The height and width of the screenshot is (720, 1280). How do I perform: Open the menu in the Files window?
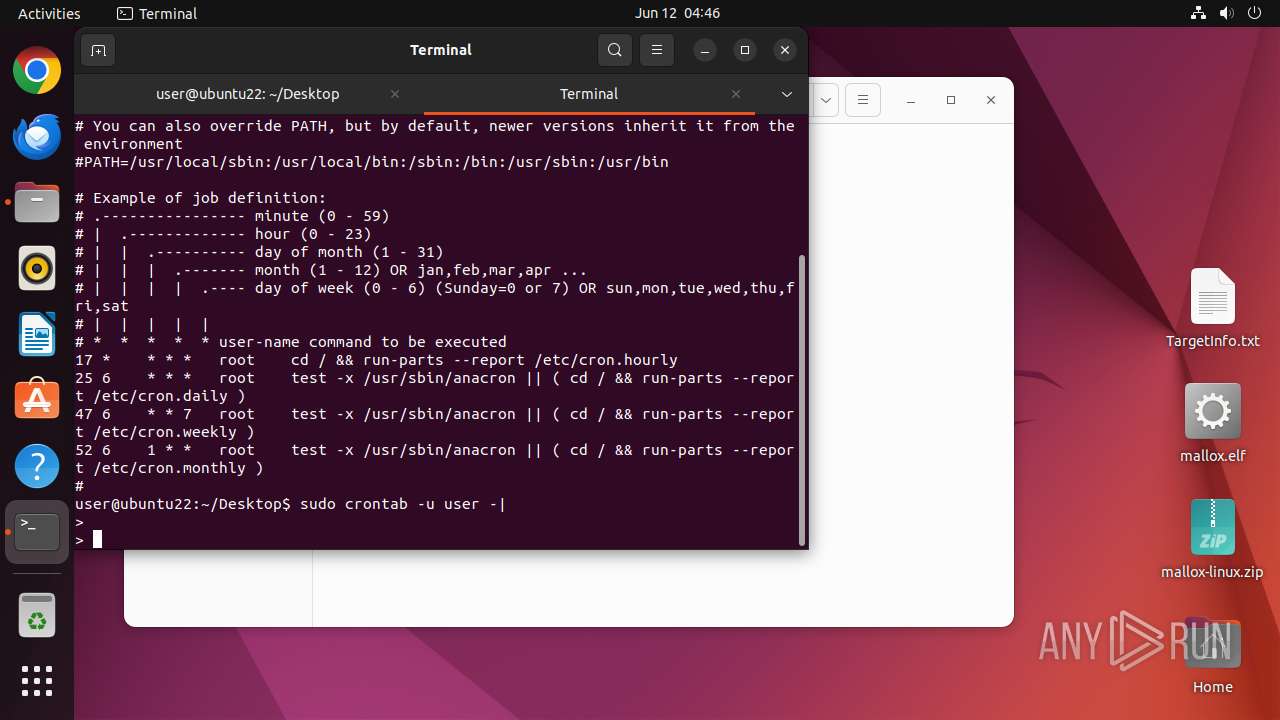click(x=862, y=100)
